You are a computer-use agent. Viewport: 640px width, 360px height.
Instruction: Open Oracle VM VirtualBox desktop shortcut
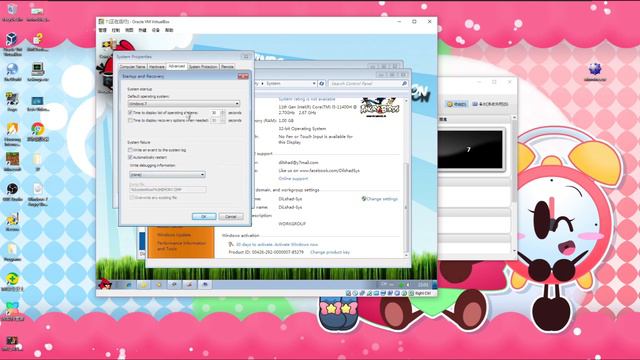pos(12,44)
